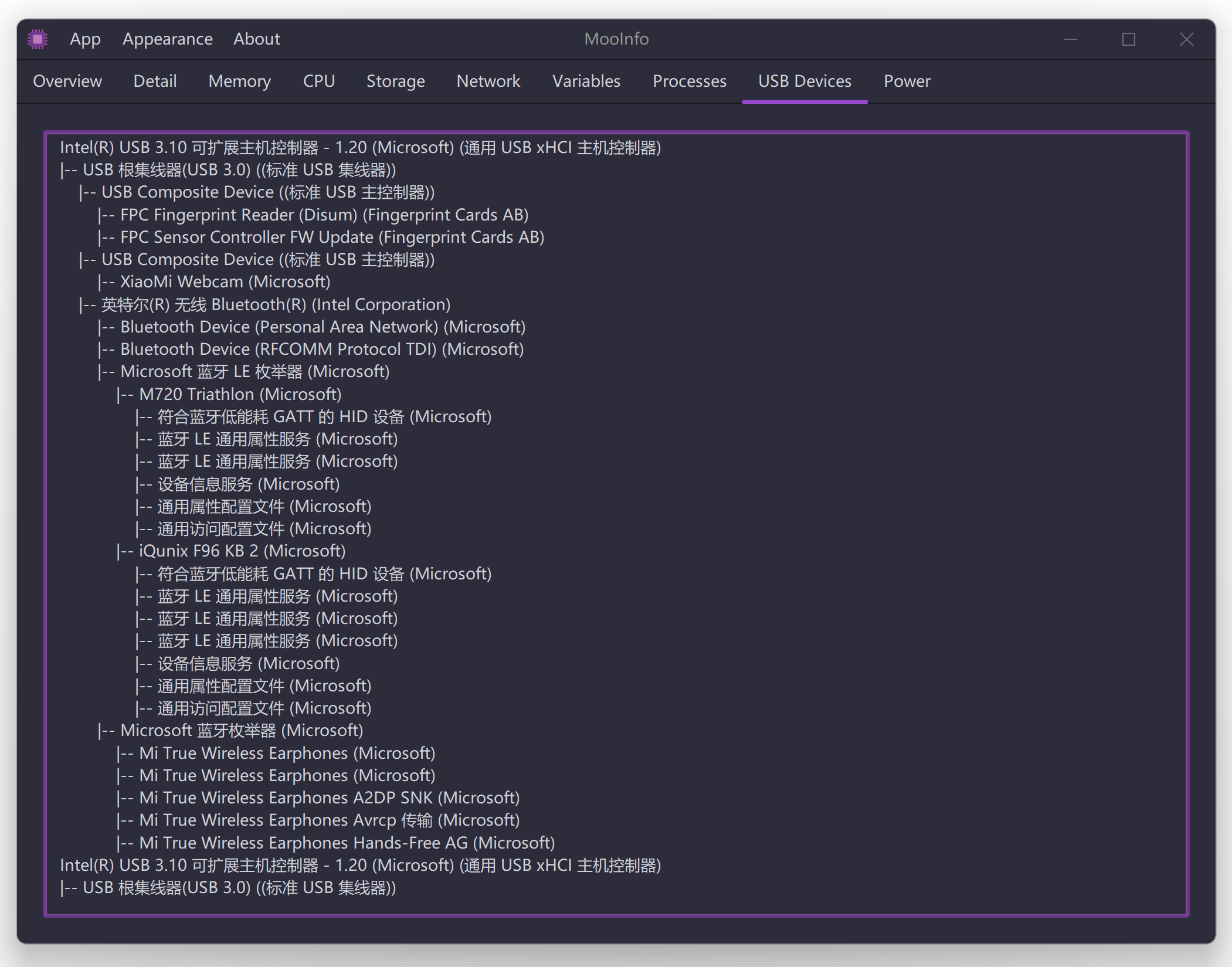
Task: Click the XiaoMi Webcam (Microsoft) line
Action: (213, 281)
